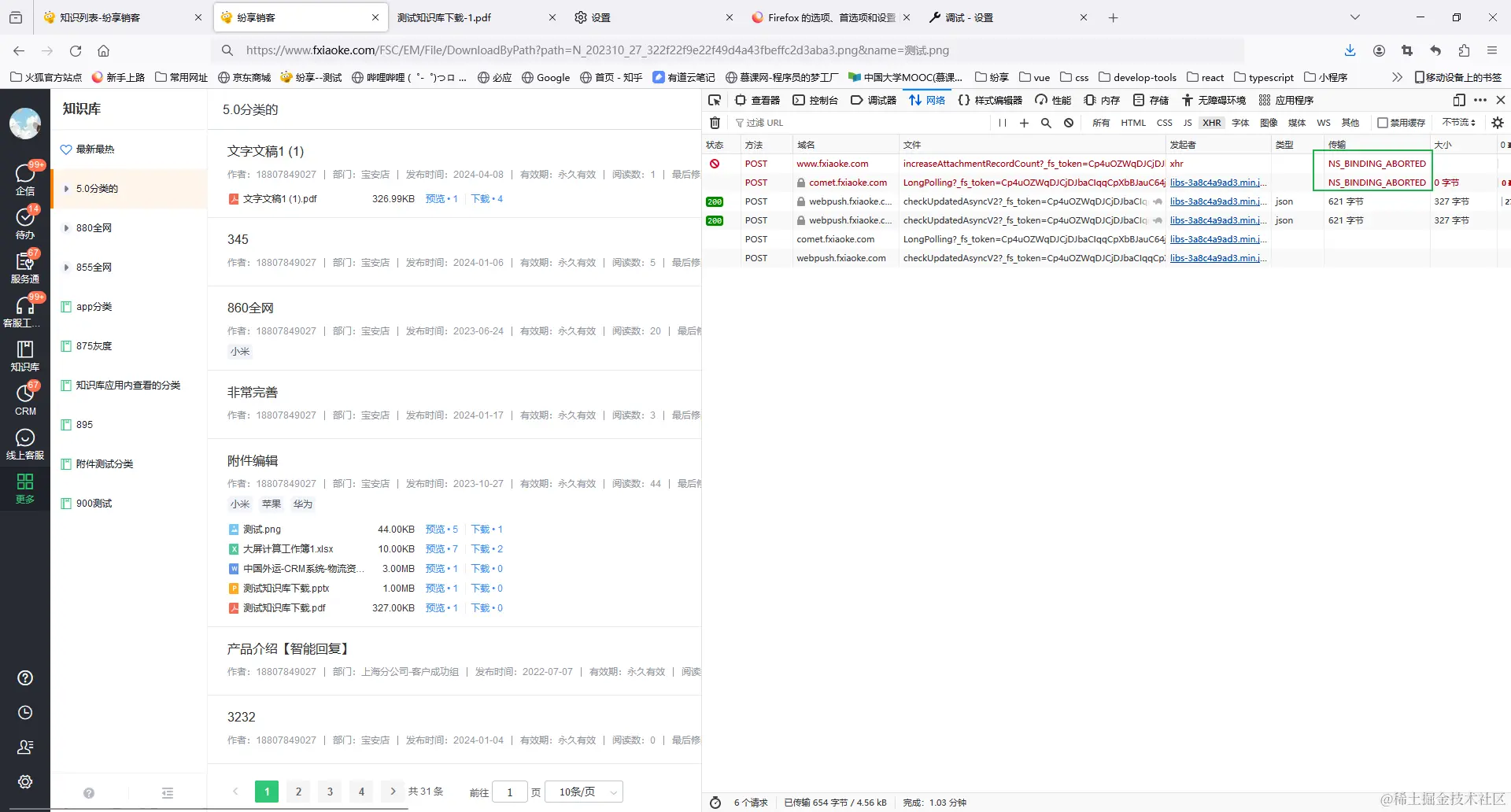
Task: Show more bookmarks with the overflow chevron
Action: (1397, 77)
